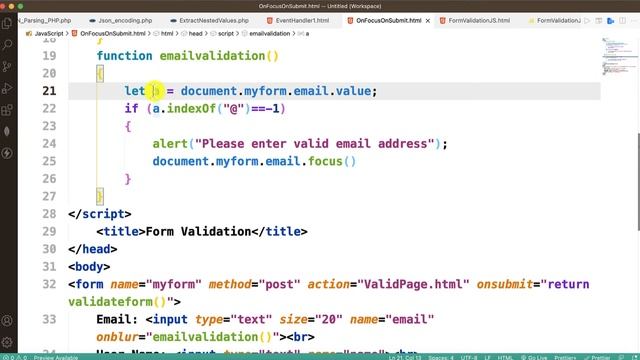Screen dimensions: 640x360
Task: Change Spaces: 4 indentation setting
Action: pos(441,358)
